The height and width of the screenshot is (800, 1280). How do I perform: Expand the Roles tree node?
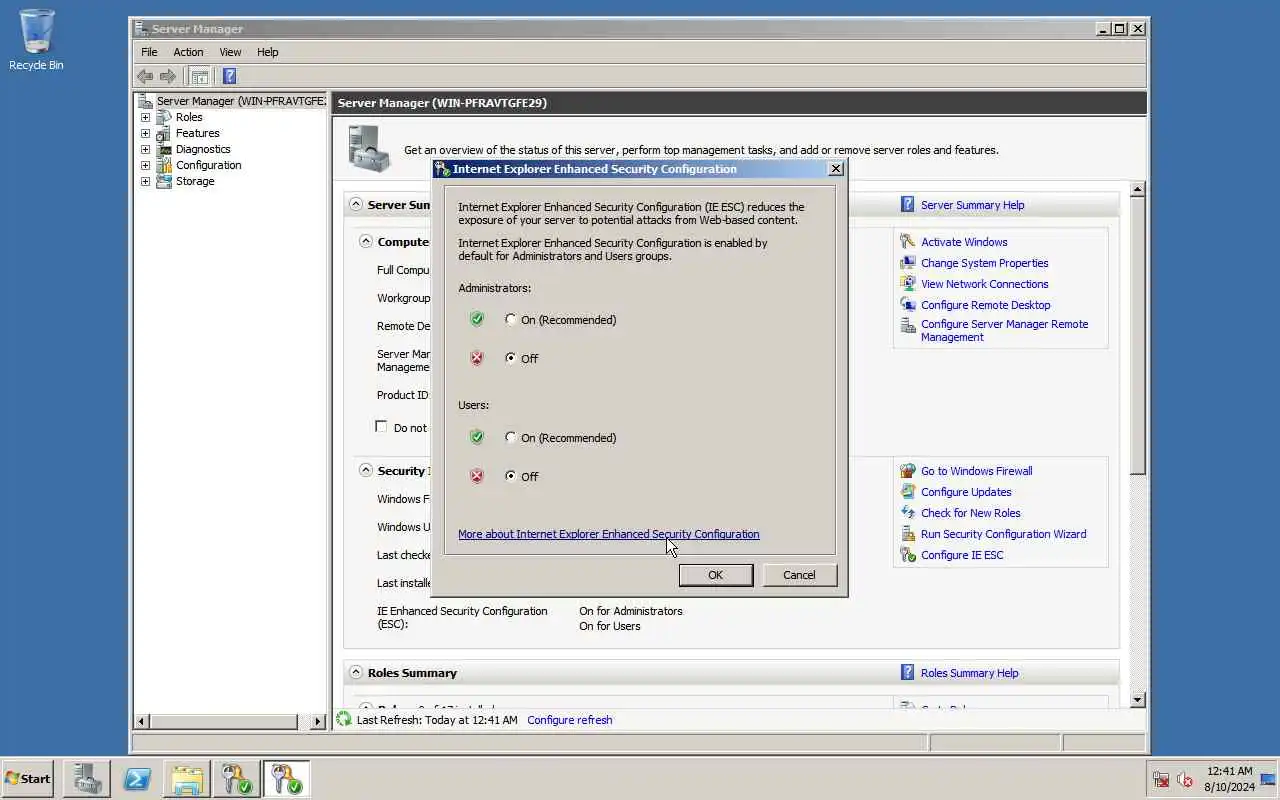click(145, 117)
